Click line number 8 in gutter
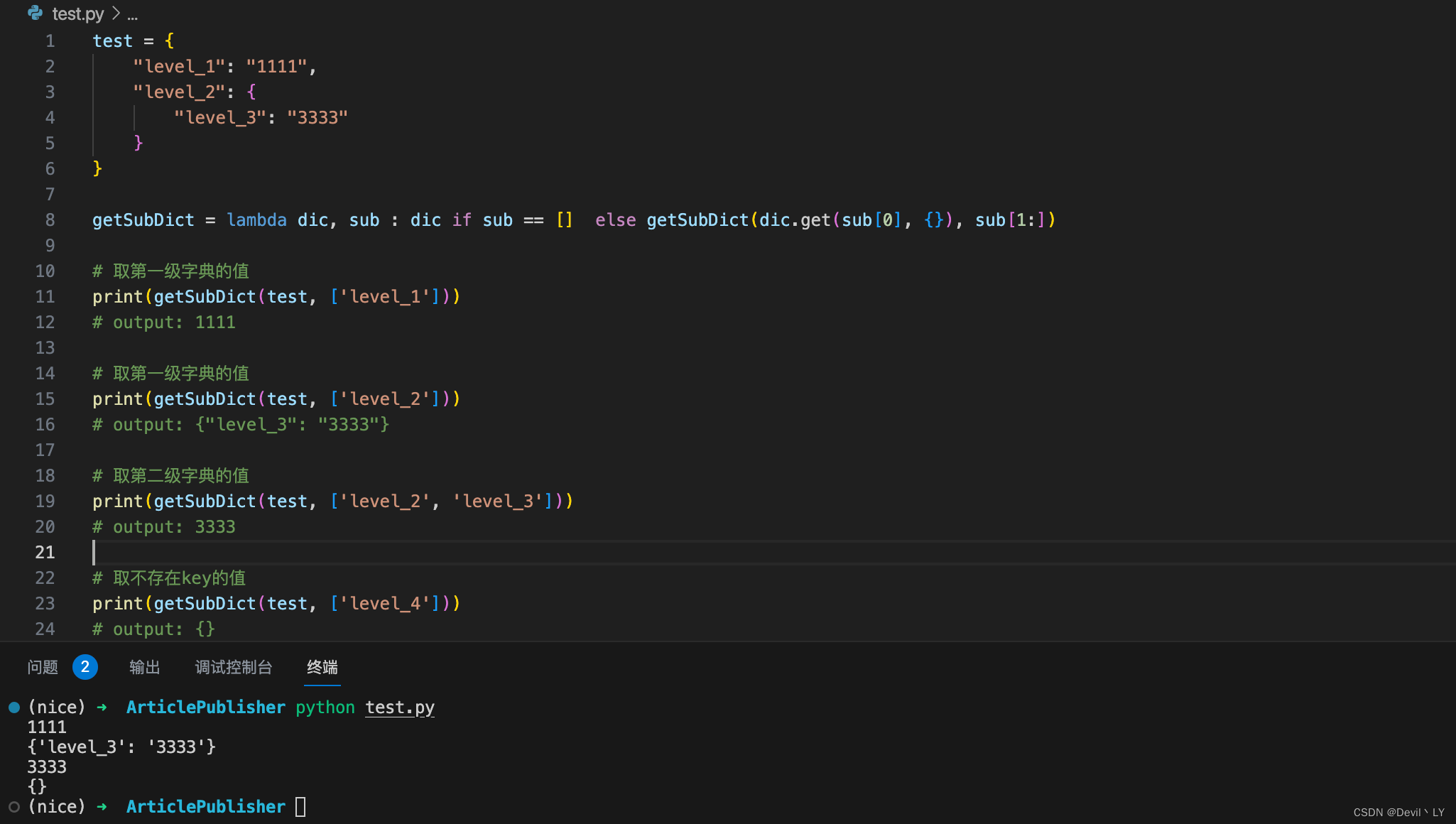 (50, 220)
